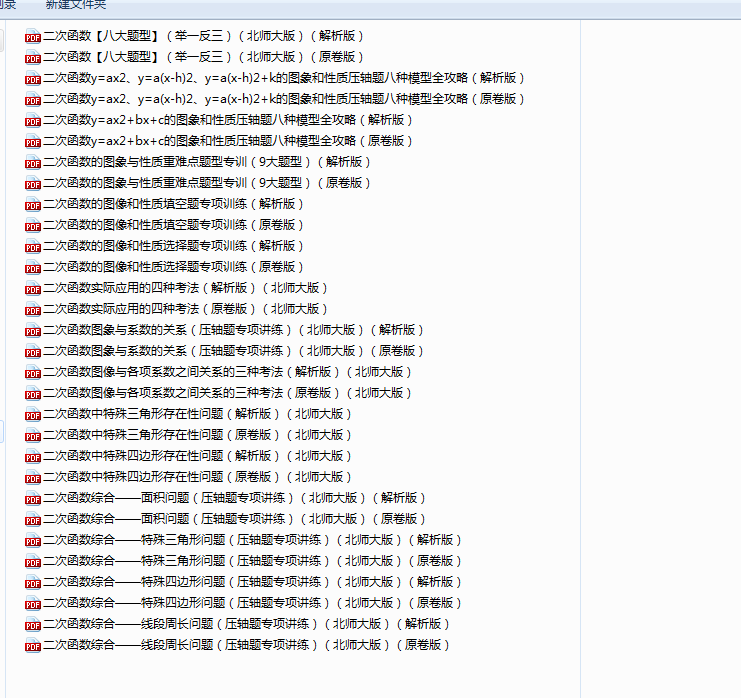This screenshot has height=698, width=741.
Task: Click PDF icon of 综合——特殊四边形问题 解析版
Action: point(33,582)
